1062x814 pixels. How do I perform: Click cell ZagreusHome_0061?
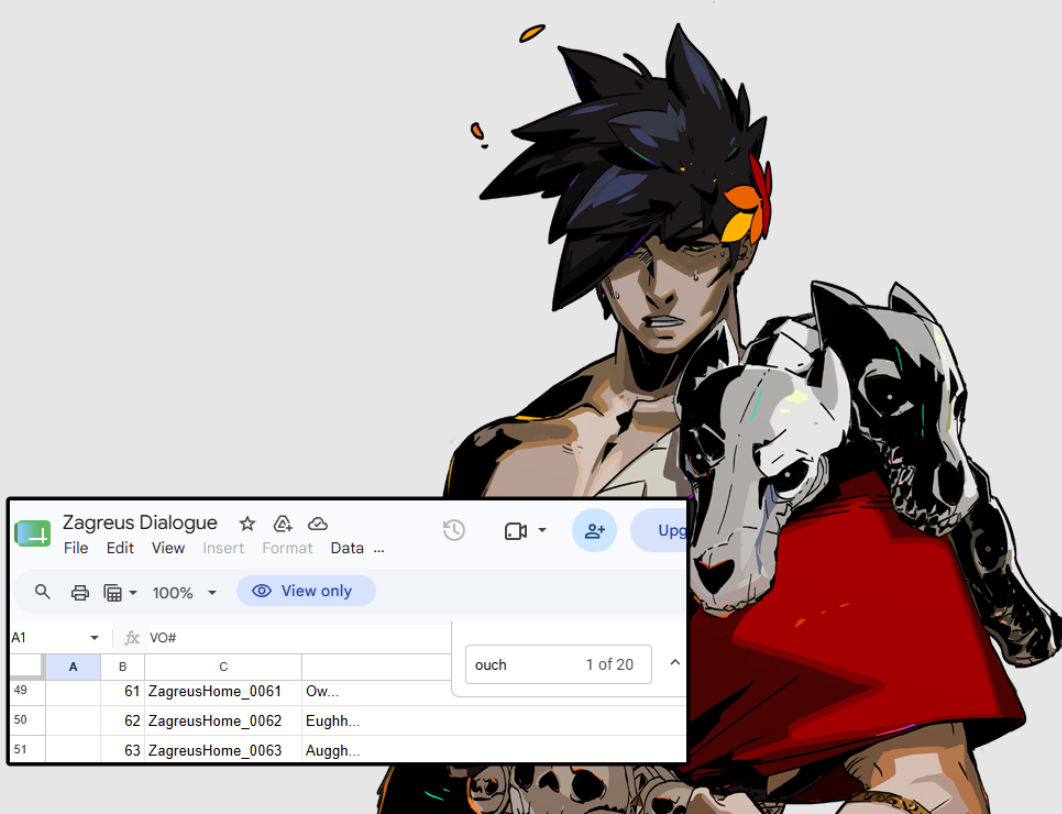(x=223, y=691)
